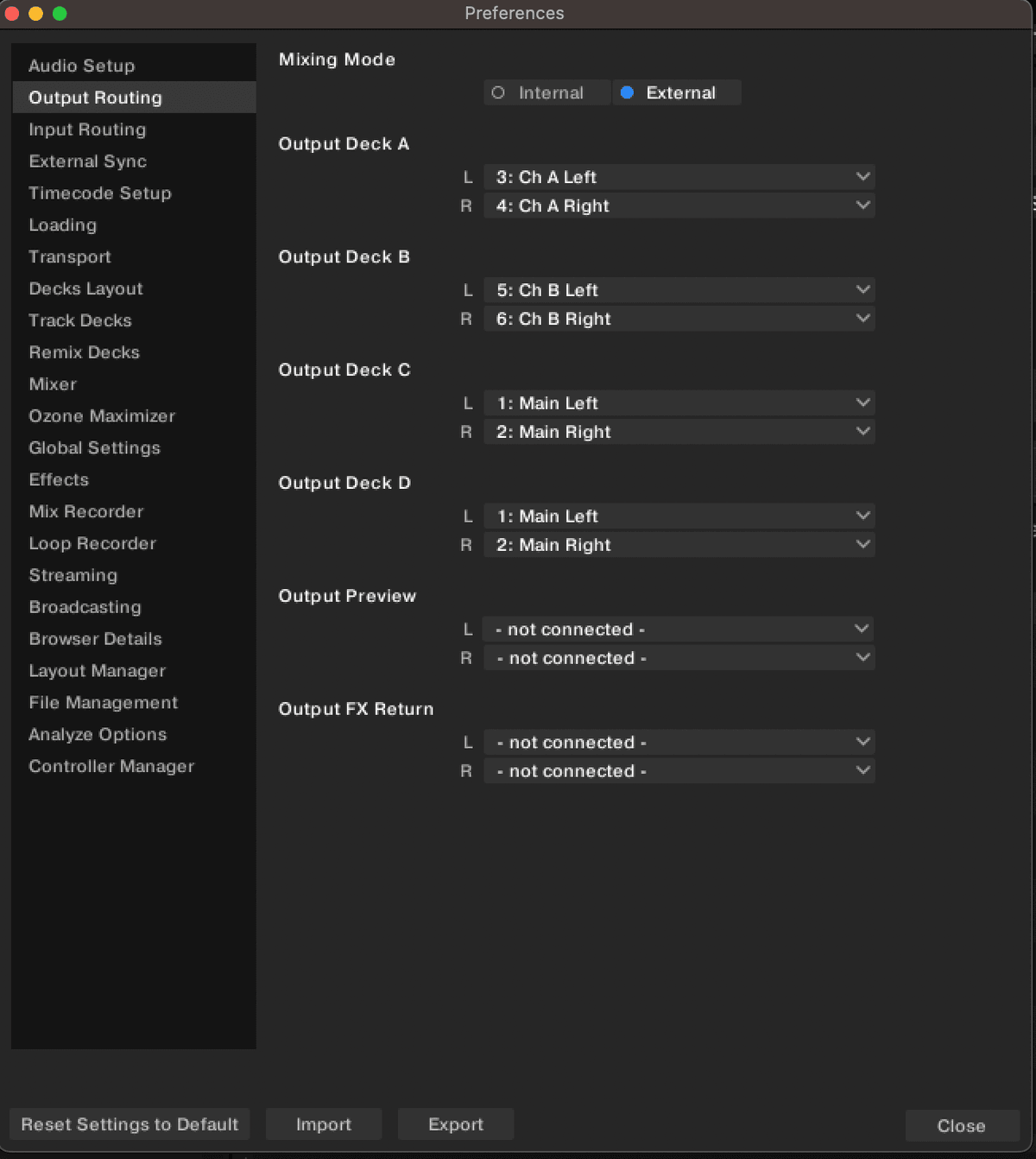Close the Preferences dialog with Close button
The image size is (1036, 1159).
tap(961, 1126)
